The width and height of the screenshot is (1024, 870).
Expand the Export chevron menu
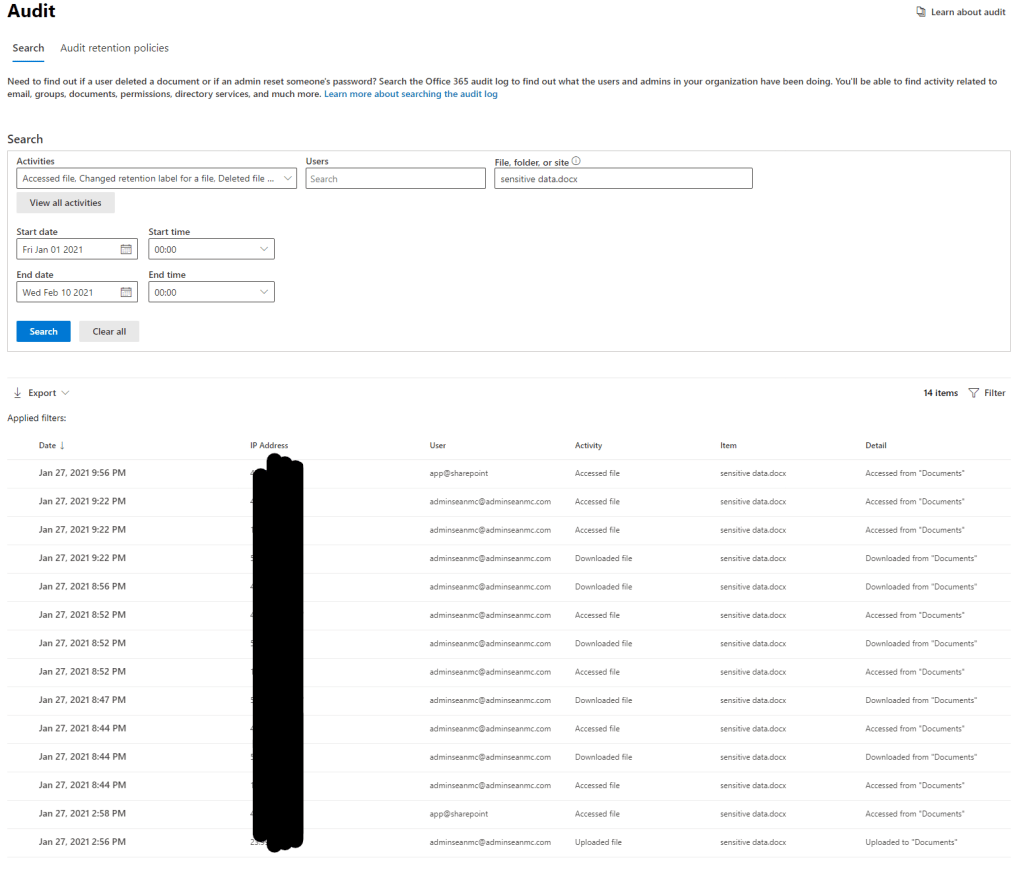pos(65,393)
